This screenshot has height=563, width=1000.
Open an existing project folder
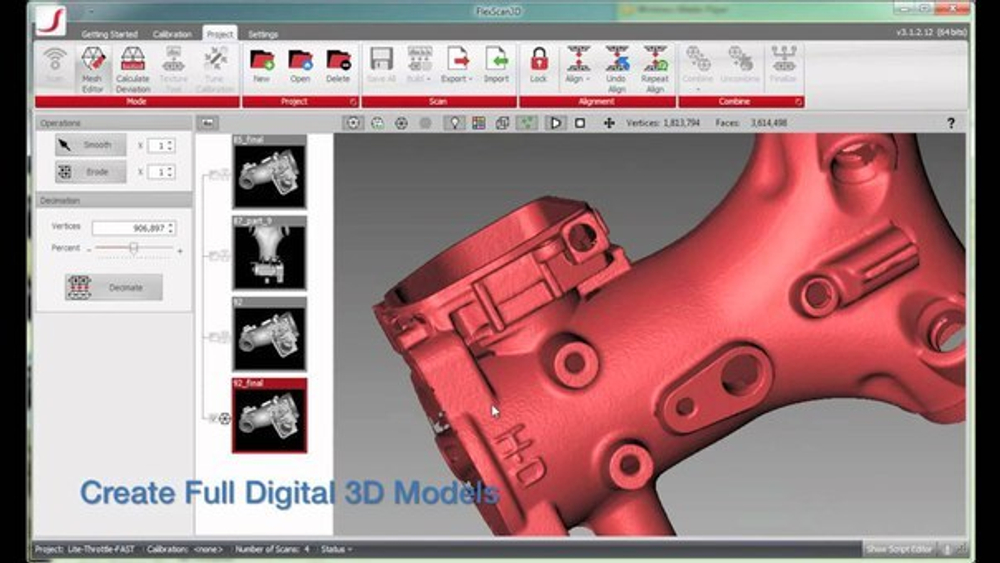click(300, 66)
